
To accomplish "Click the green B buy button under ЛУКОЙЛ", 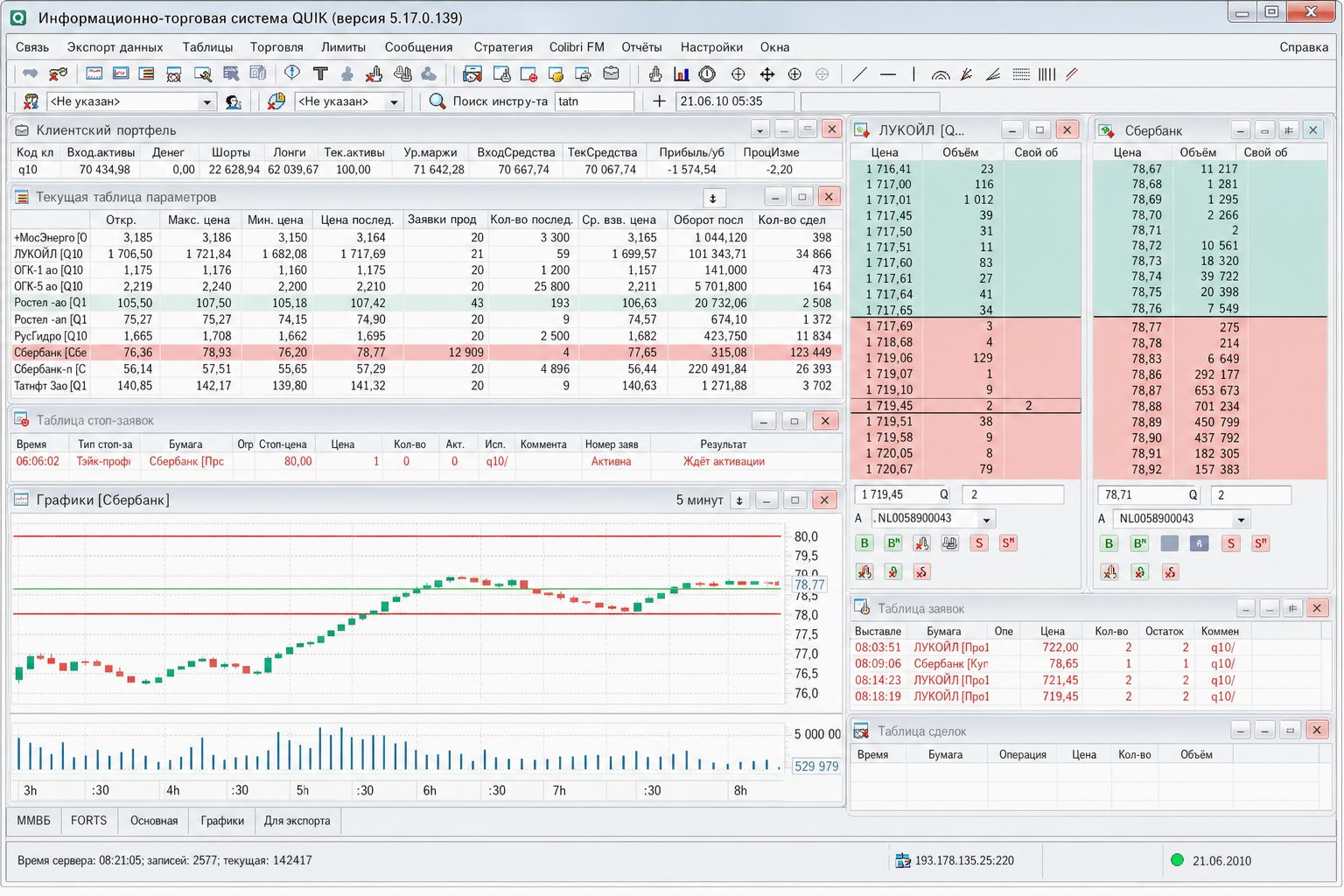I will 864,543.
